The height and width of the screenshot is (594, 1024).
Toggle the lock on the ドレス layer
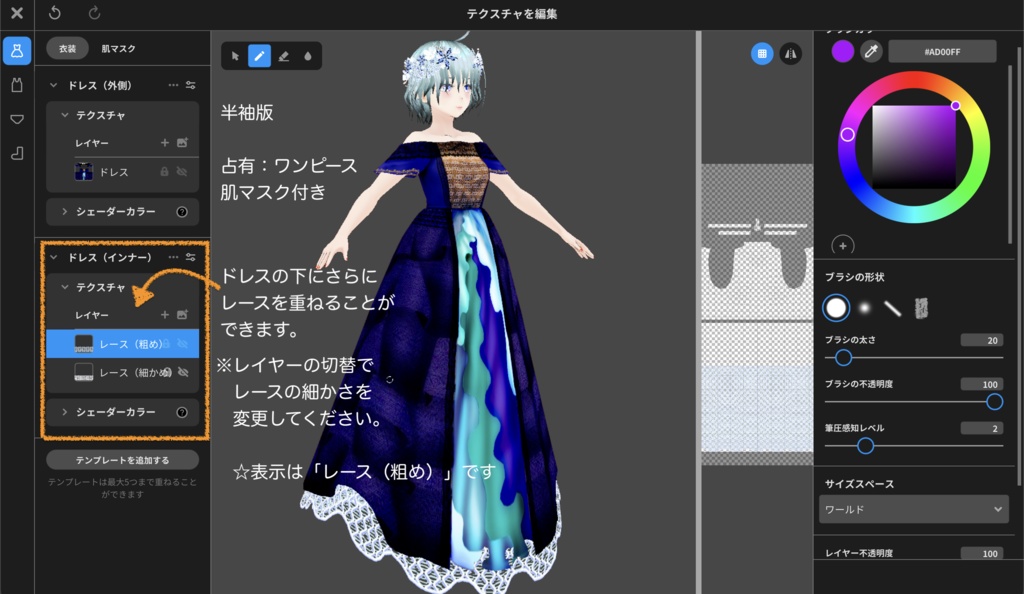click(165, 171)
